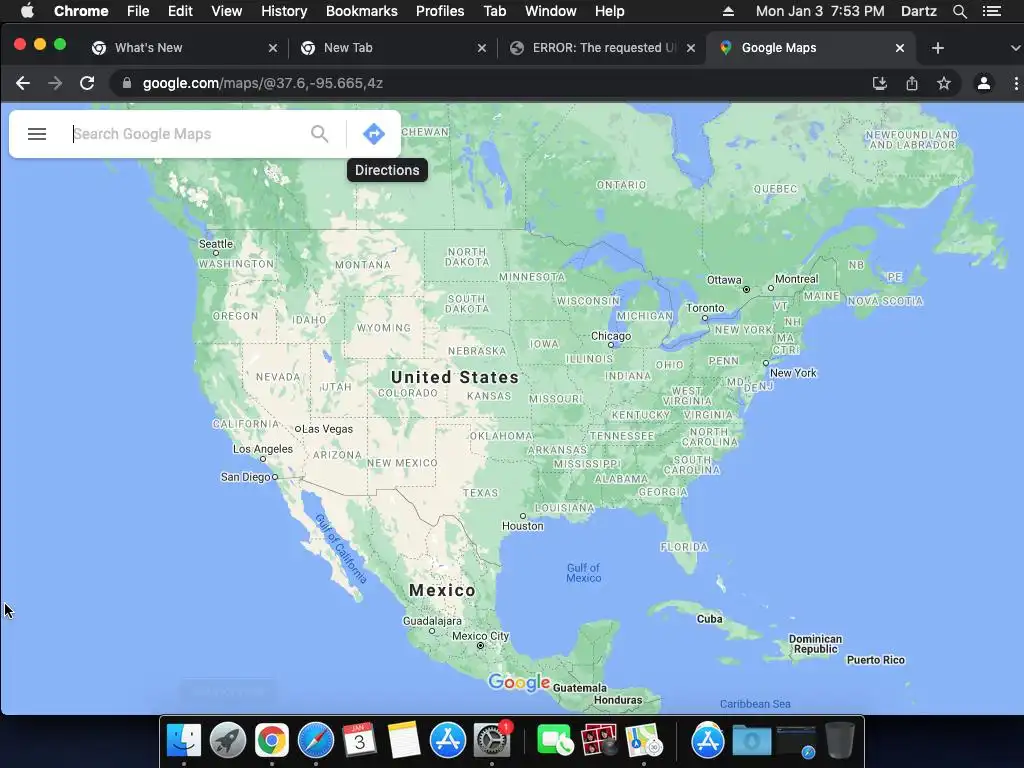Open Control Center icon in menu bar
This screenshot has width=1024, height=768.
click(991, 11)
